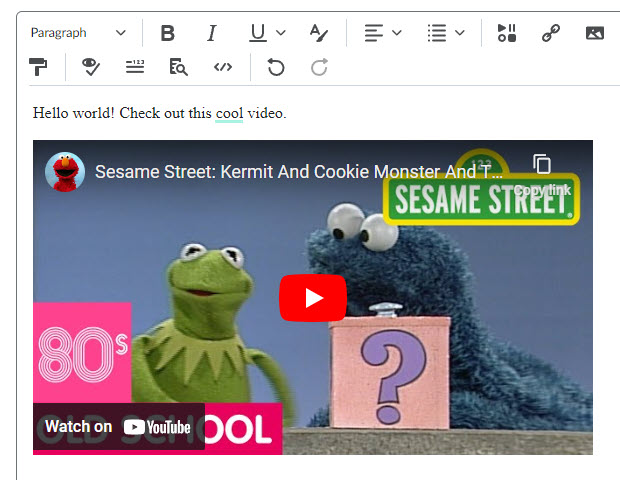Viewport: 620px width, 480px height.
Task: Play the embedded YouTube video
Action: tap(313, 298)
